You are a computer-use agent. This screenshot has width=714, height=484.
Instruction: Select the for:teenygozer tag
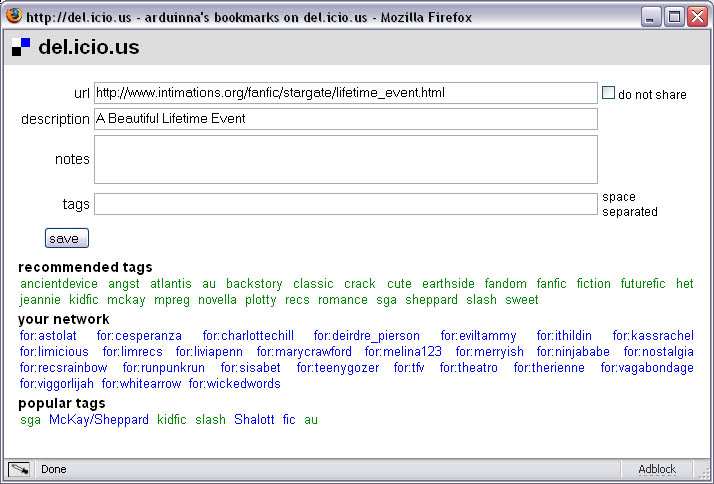pos(338,368)
